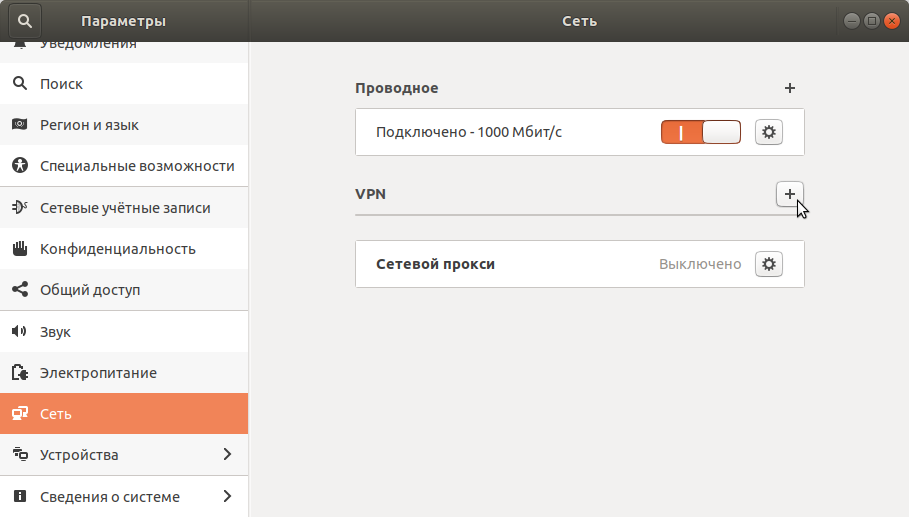Click the Privacy hand icon
This screenshot has height=517, width=909.
tap(19, 249)
